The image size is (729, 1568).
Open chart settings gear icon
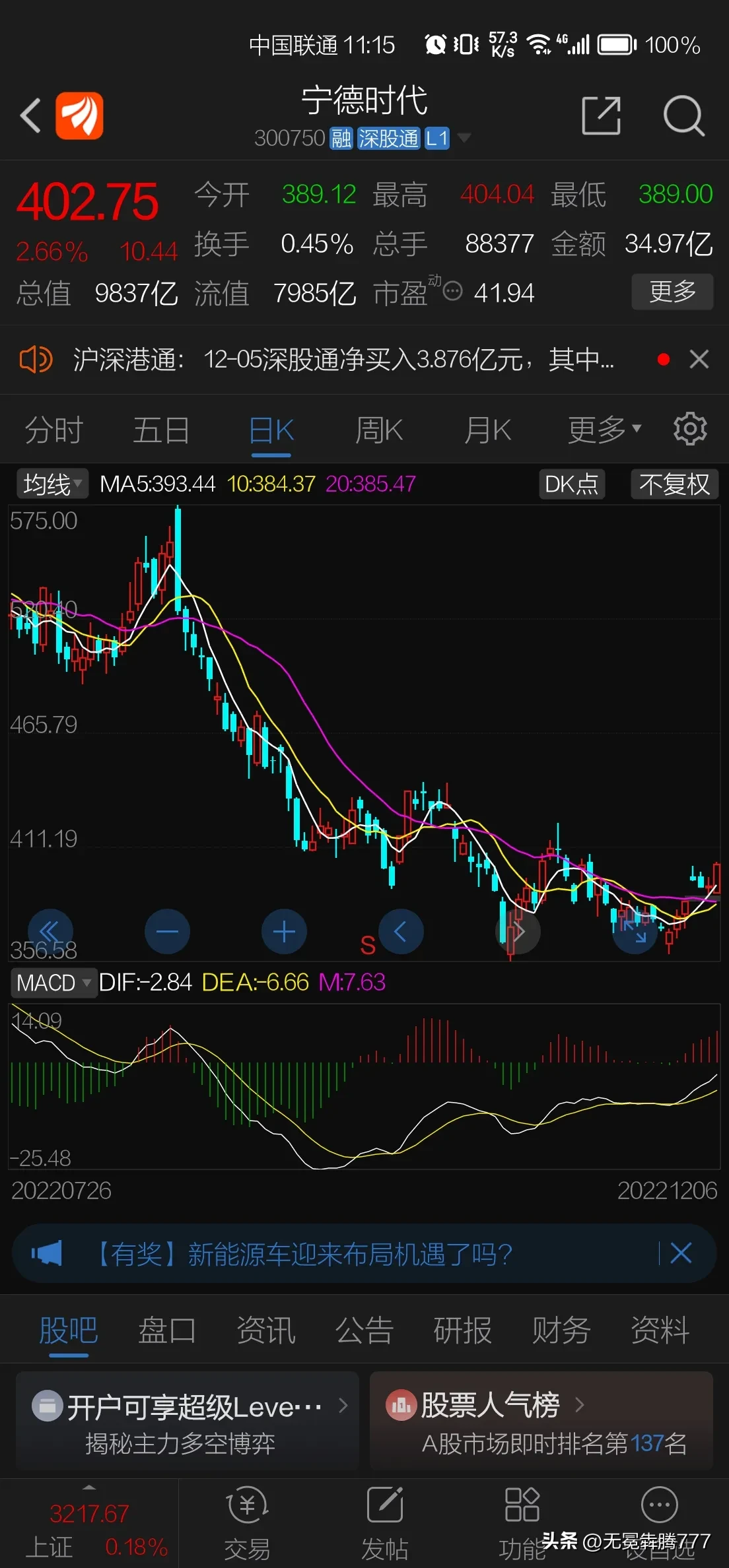tap(690, 430)
